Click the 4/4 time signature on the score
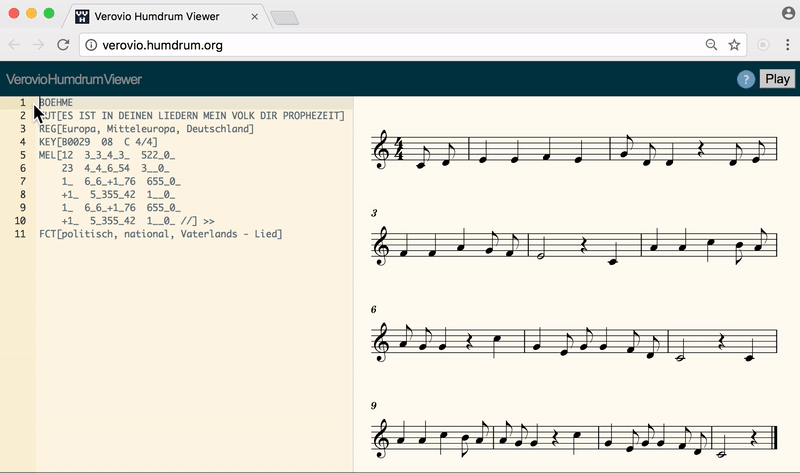 tap(399, 149)
